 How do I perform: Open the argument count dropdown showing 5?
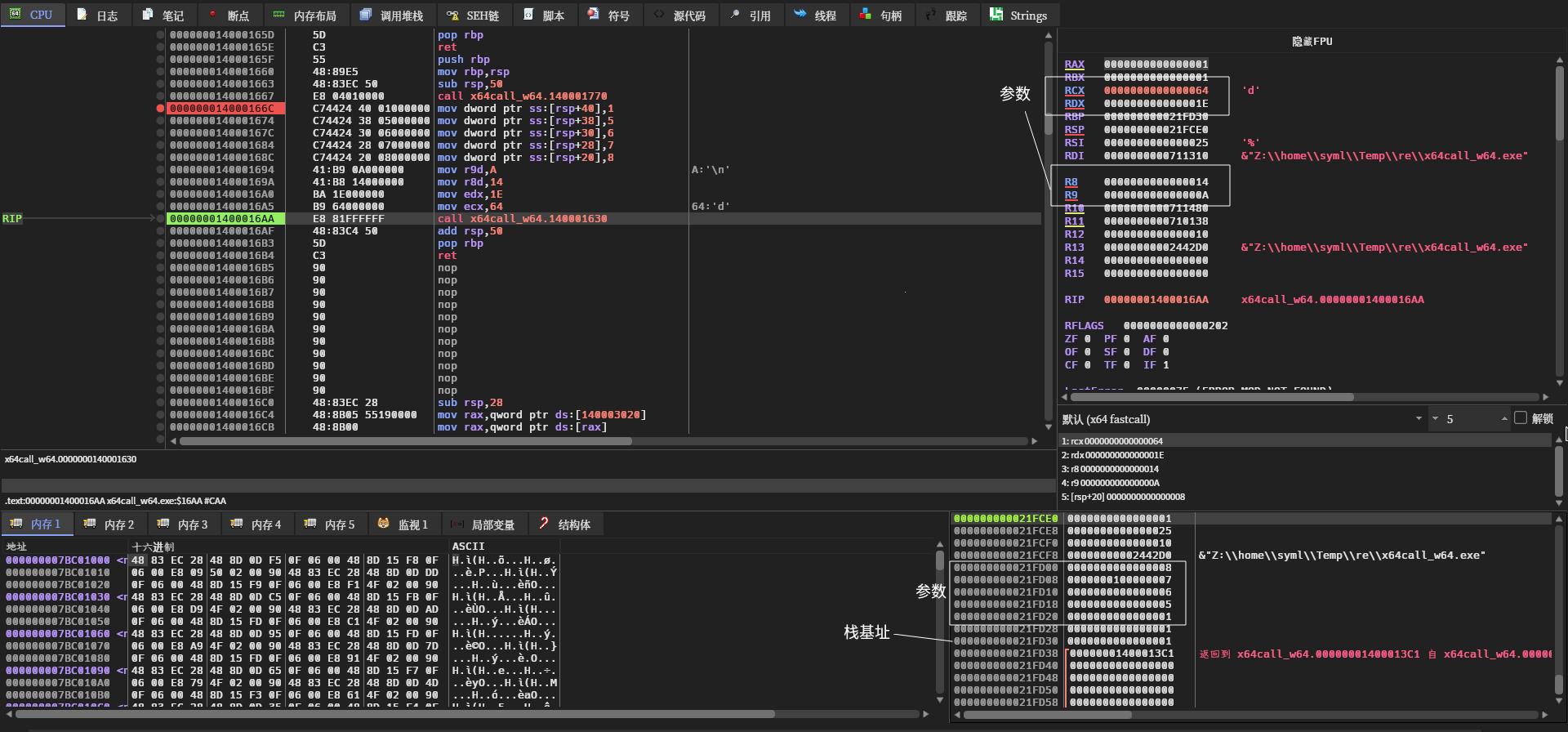[1435, 419]
